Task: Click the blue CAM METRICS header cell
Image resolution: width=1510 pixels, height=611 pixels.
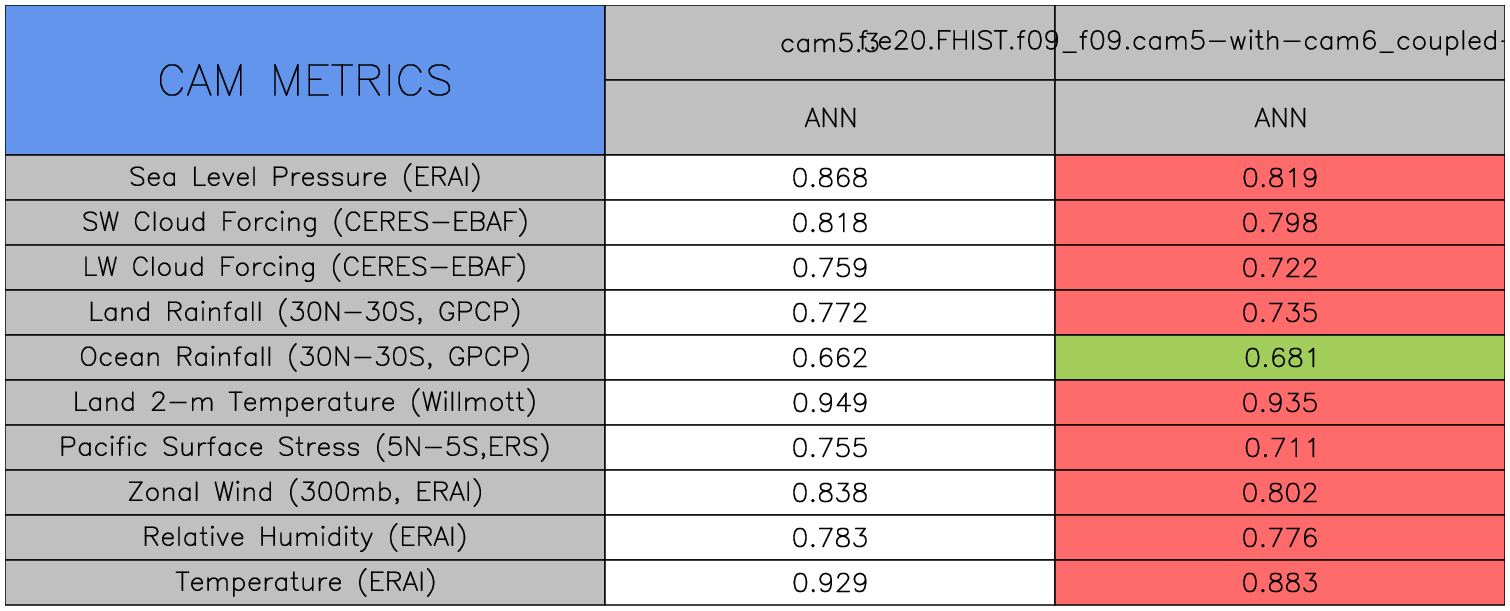Action: click(x=305, y=80)
